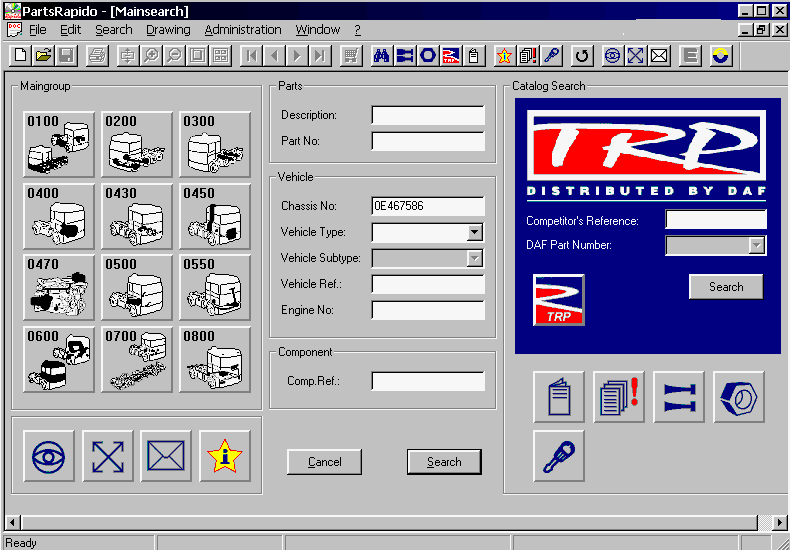Expand the DAF Part Number dropdown
Viewport: 790px width, 550px height.
756,245
